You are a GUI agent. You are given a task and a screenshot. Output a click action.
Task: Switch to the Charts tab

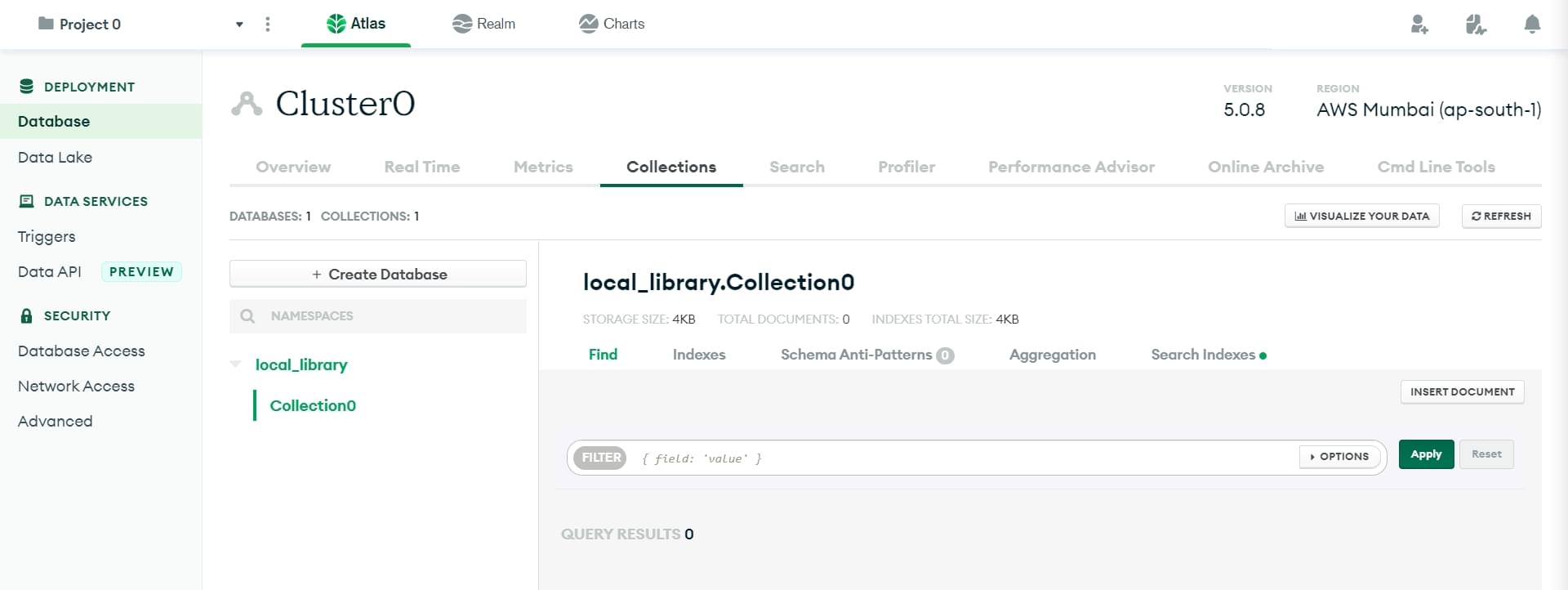pyautogui.click(x=612, y=24)
